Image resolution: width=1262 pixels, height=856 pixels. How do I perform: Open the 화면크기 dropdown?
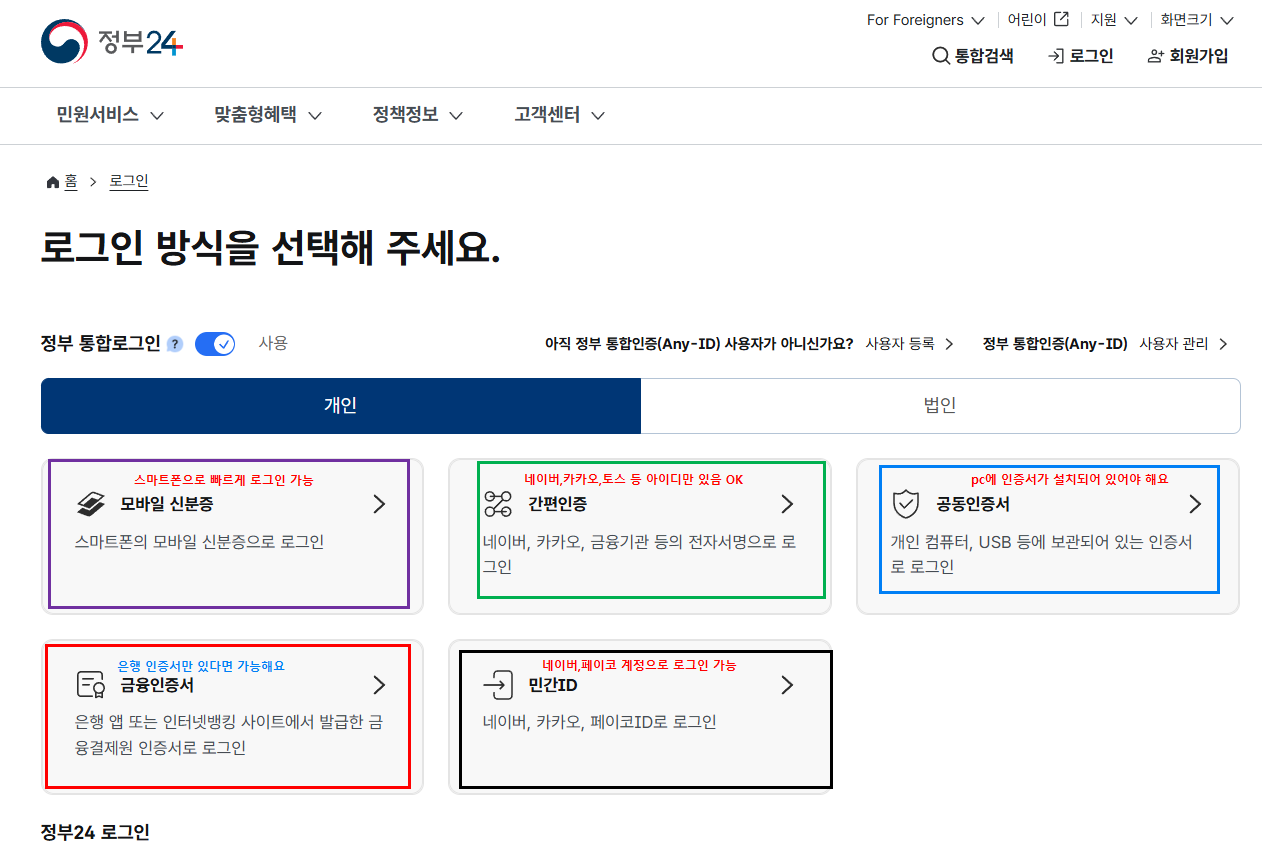tap(1197, 20)
